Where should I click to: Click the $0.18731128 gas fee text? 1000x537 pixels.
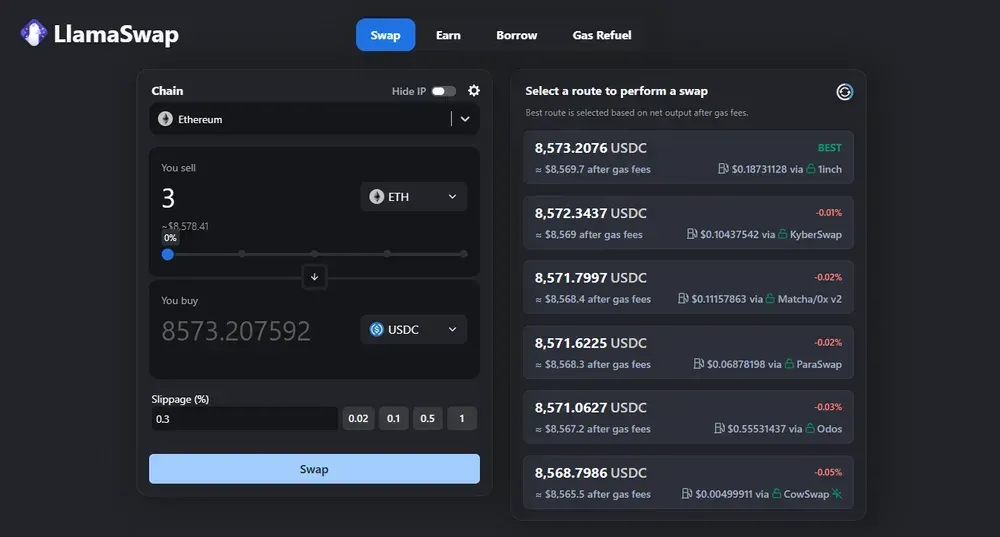pyautogui.click(x=759, y=169)
